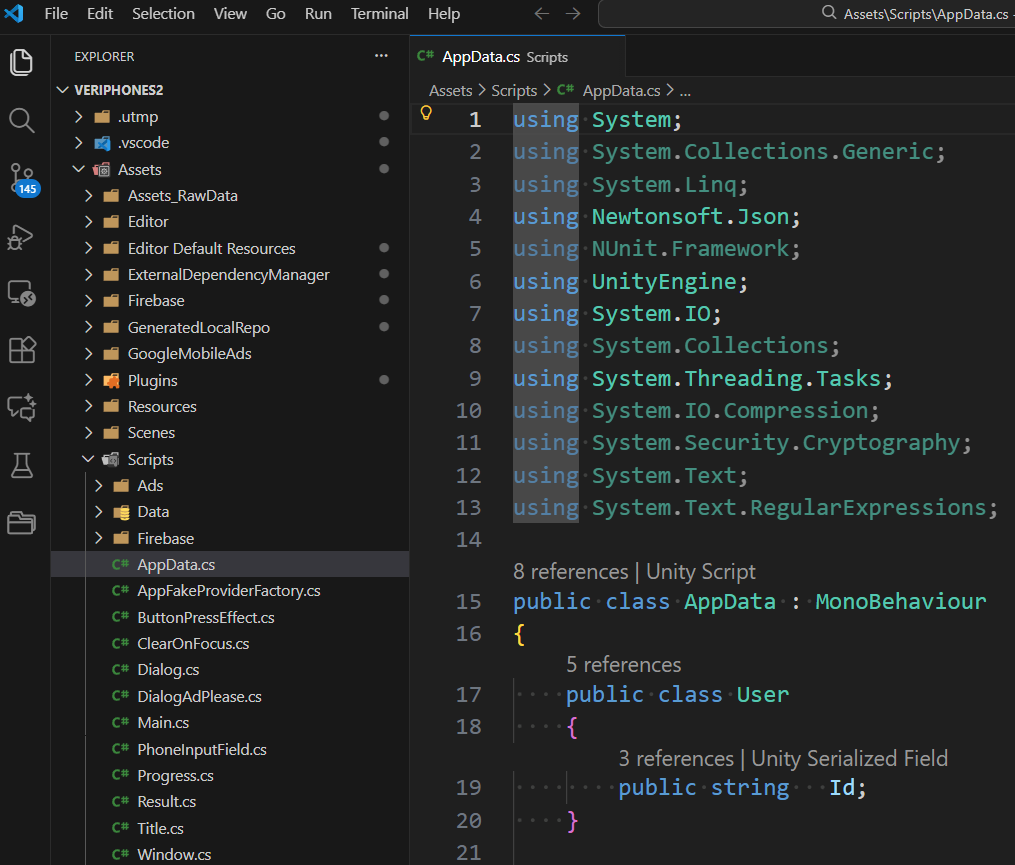Viewport: 1015px width, 865px height.
Task: Collapse the Scripts folder
Action: pos(89,460)
